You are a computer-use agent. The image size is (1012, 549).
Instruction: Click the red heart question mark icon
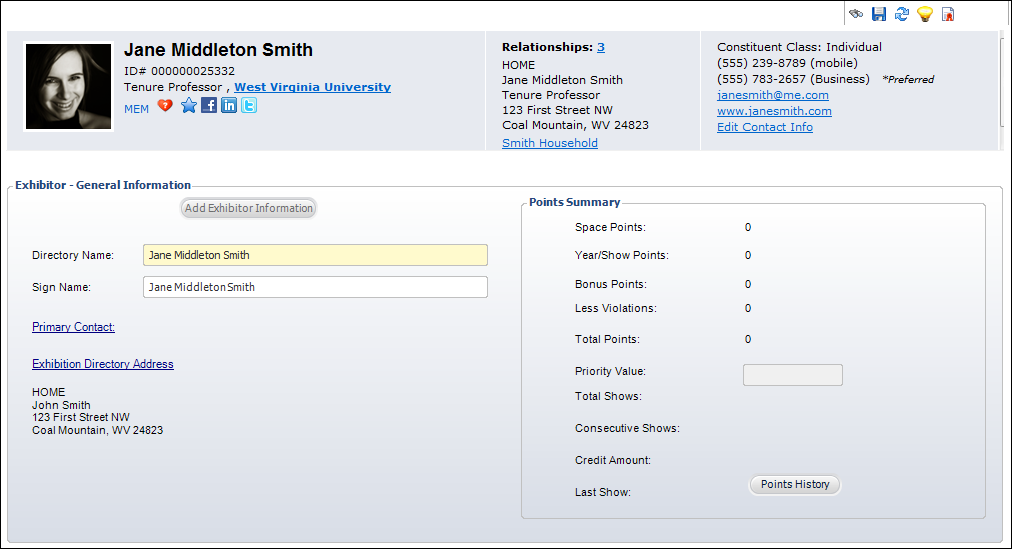(x=165, y=106)
